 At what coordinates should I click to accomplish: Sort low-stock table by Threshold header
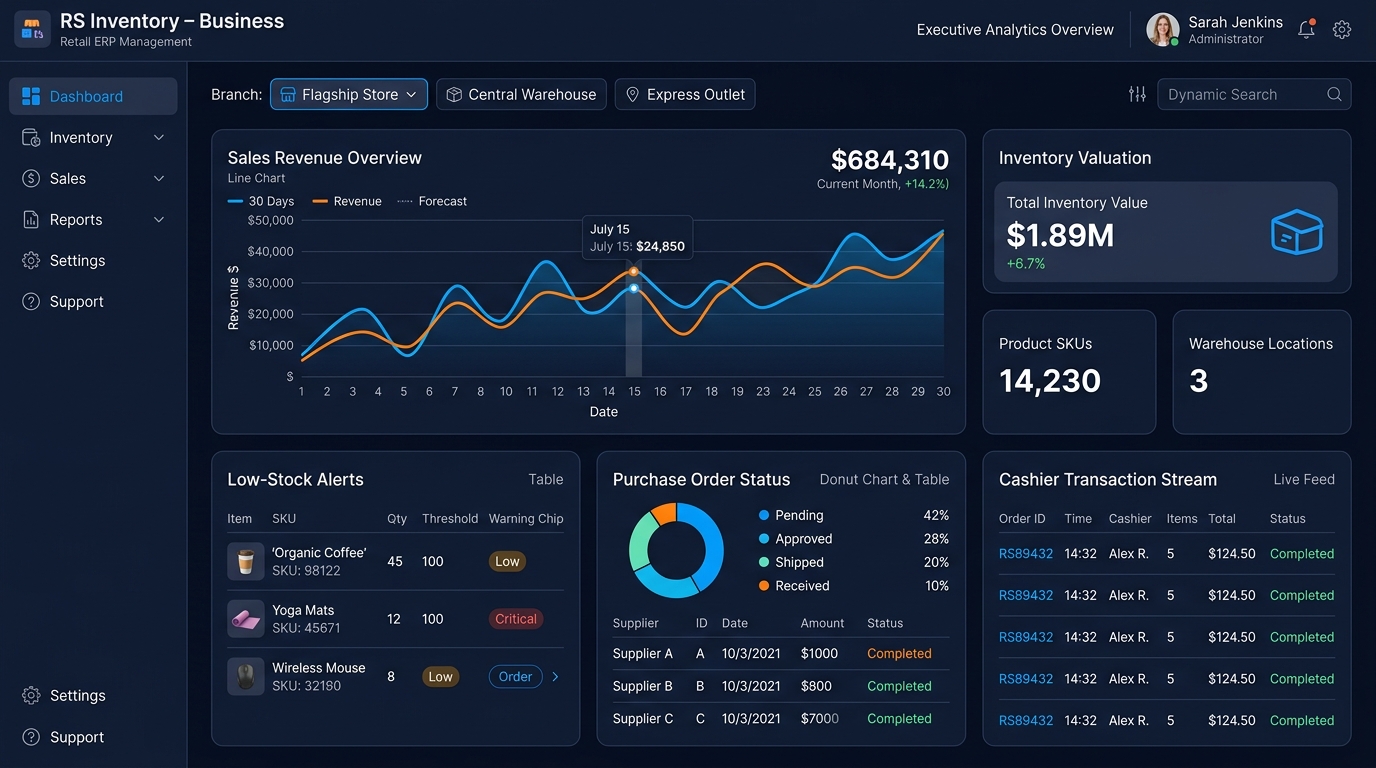pos(450,518)
